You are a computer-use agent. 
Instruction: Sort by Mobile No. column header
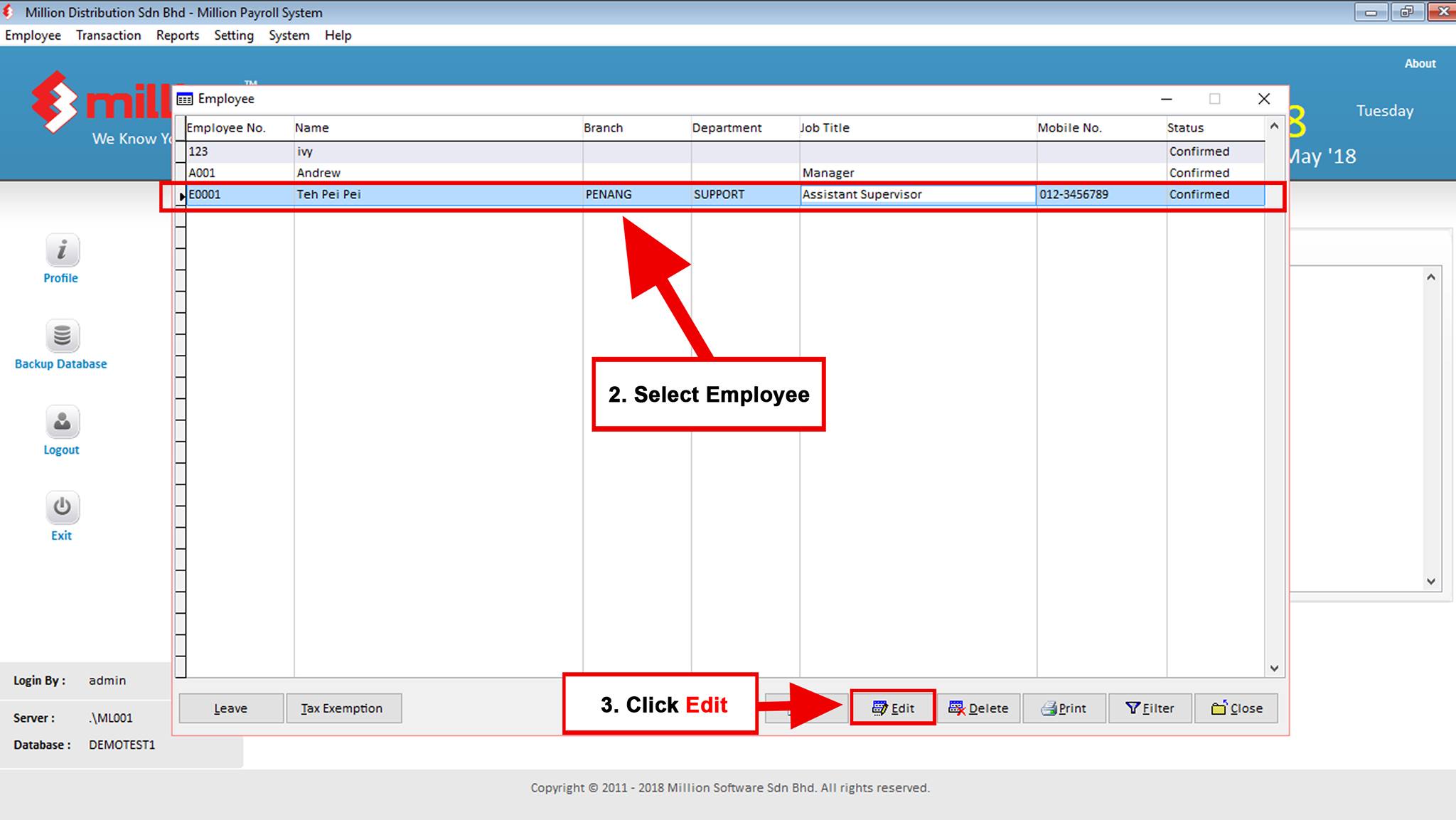click(1101, 128)
